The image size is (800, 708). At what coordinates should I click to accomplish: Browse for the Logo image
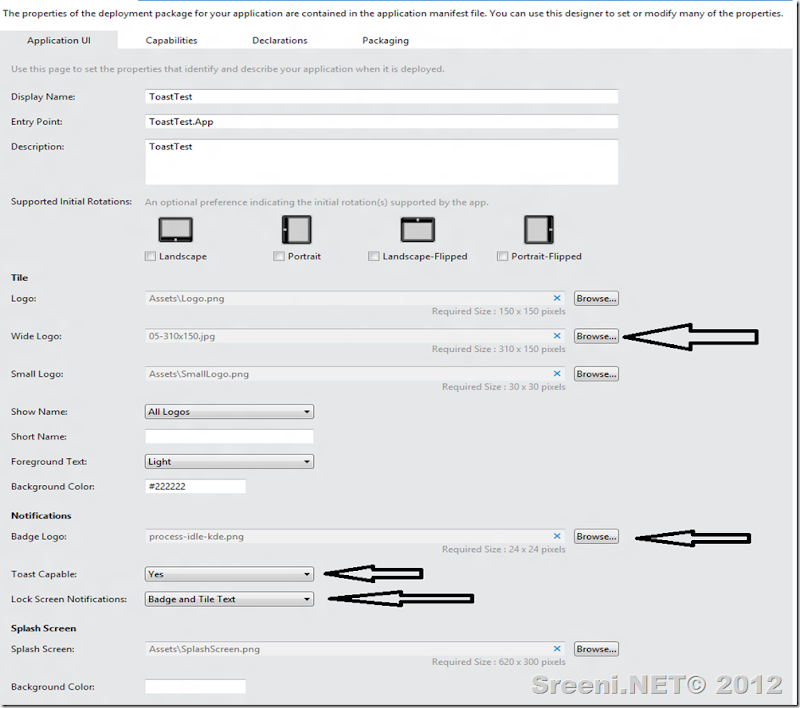click(x=596, y=298)
